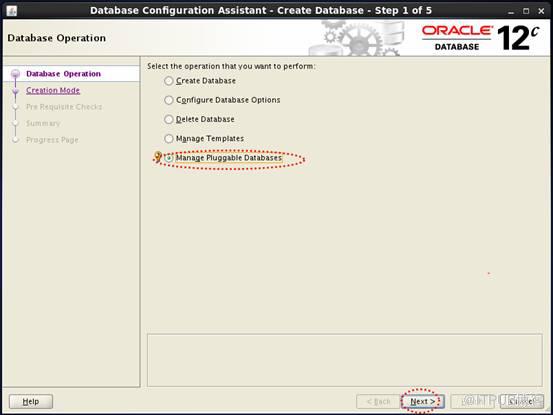Click the Database Operation step bullet icon
This screenshot has height=415, width=553.
pos(15,74)
